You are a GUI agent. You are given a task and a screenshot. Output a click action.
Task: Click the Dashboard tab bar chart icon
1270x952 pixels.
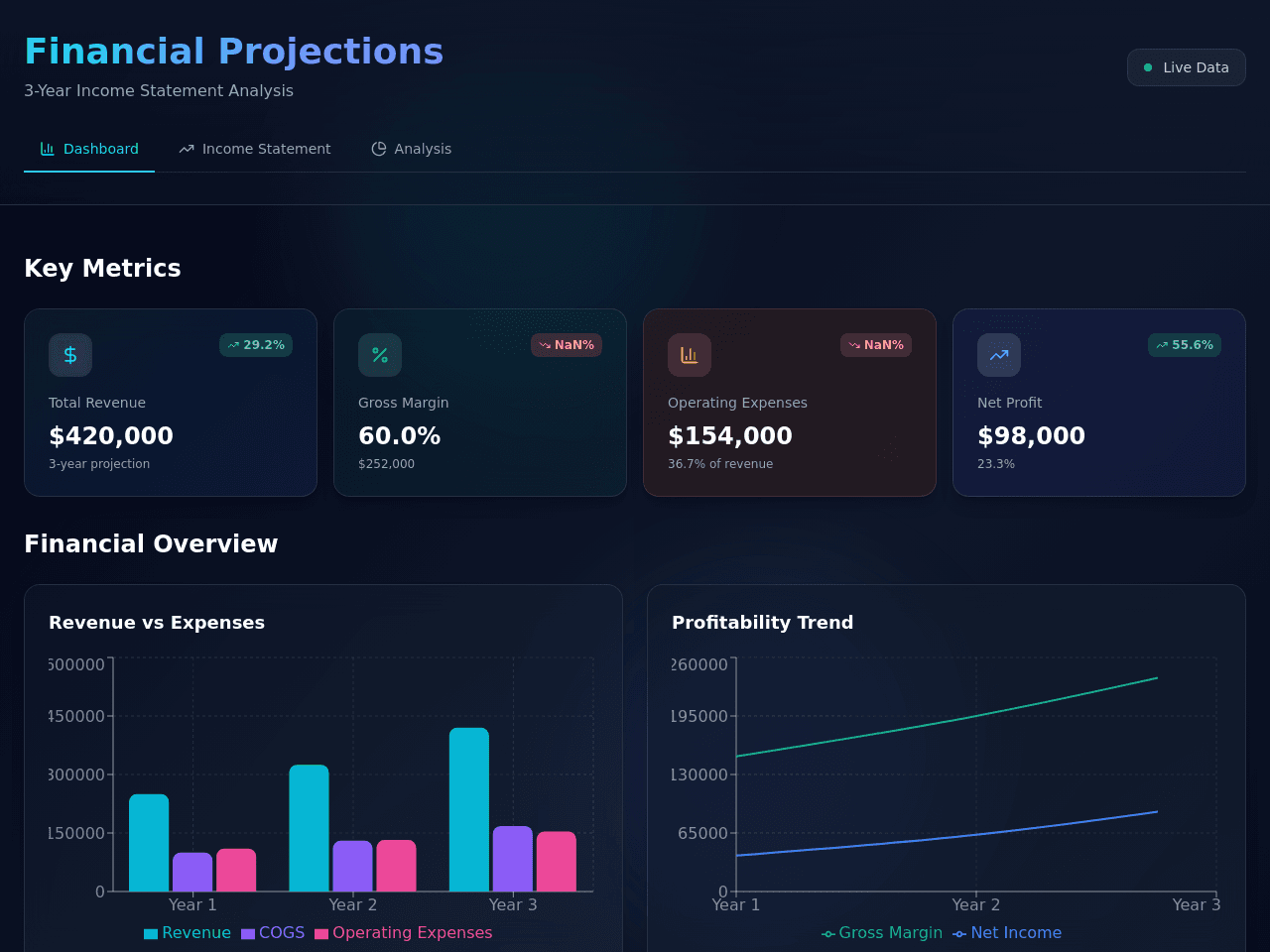48,149
